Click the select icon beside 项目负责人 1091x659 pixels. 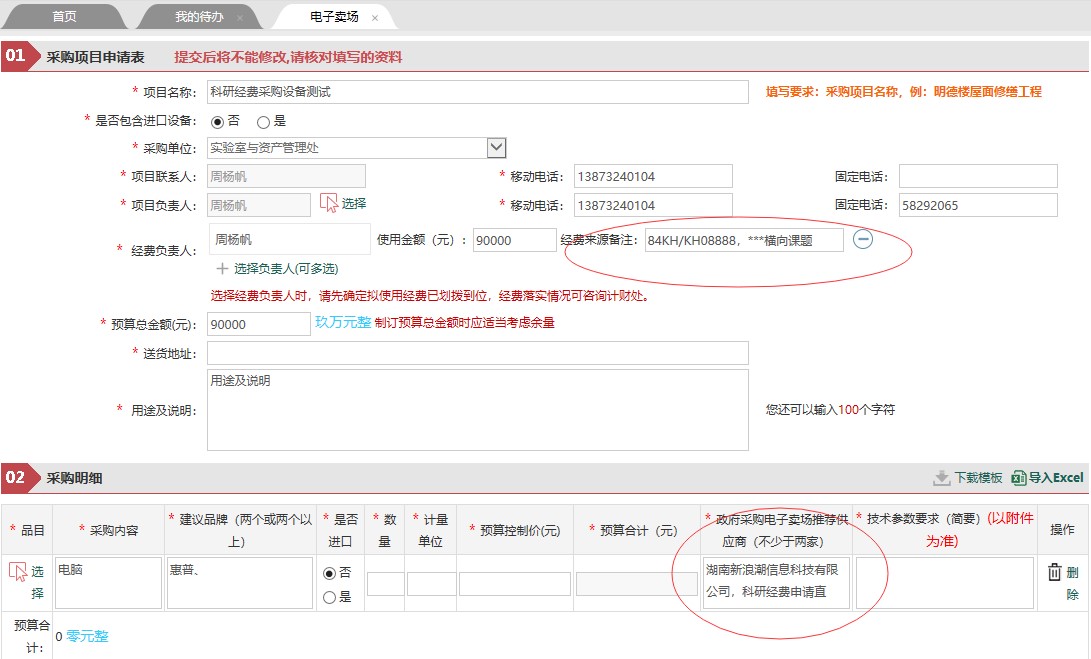point(328,203)
